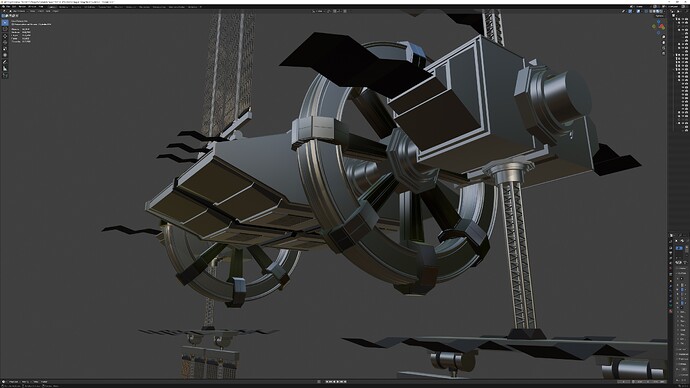Image resolution: width=690 pixels, height=388 pixels.
Task: Select the Add Cube tool
Action: pos(5,75)
